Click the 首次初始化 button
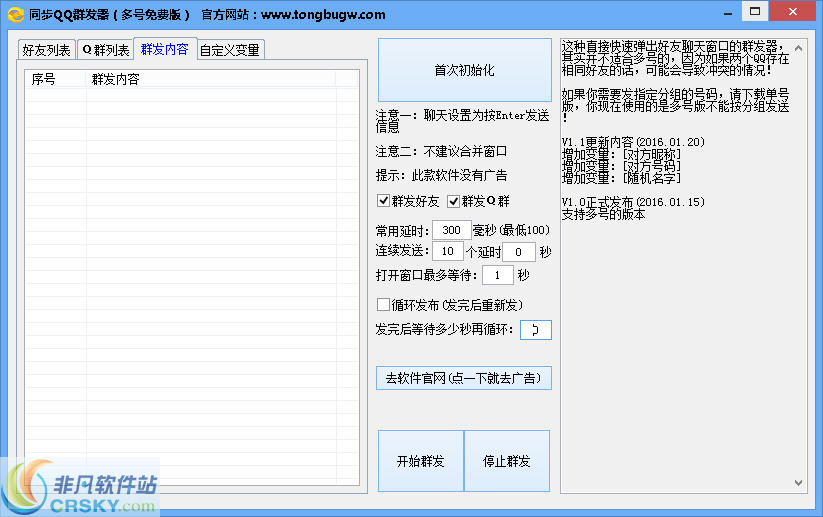This screenshot has height=517, width=823. tap(465, 70)
